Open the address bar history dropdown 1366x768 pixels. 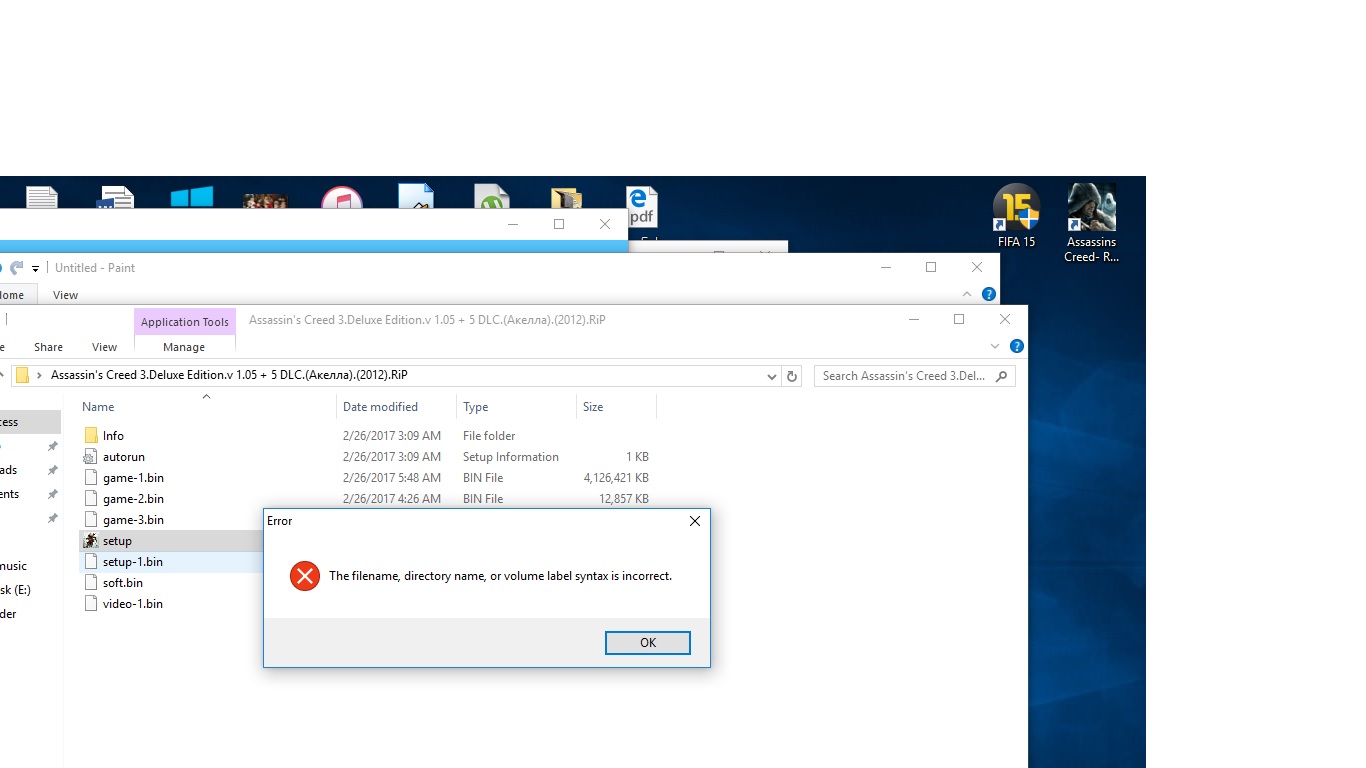tap(772, 377)
